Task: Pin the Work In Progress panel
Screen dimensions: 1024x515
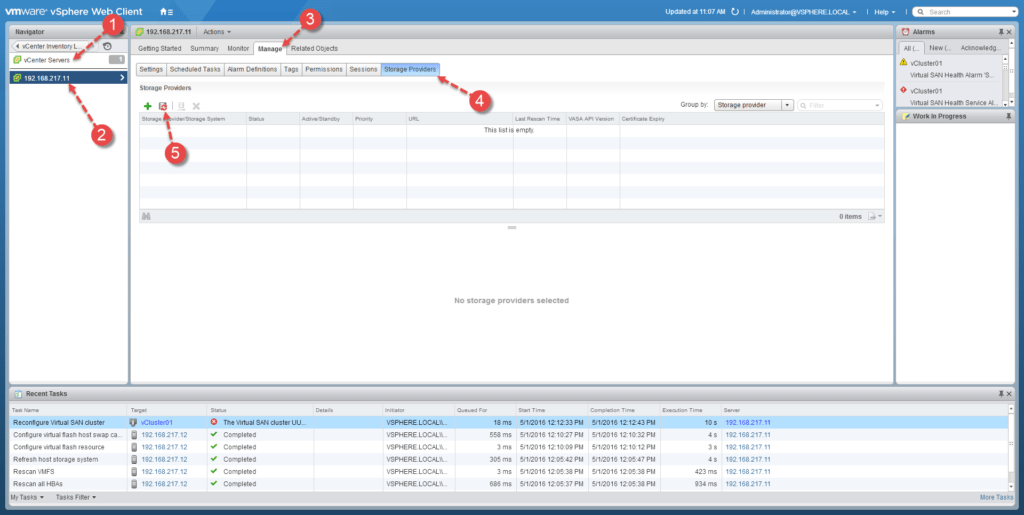Action: click(x=1009, y=116)
